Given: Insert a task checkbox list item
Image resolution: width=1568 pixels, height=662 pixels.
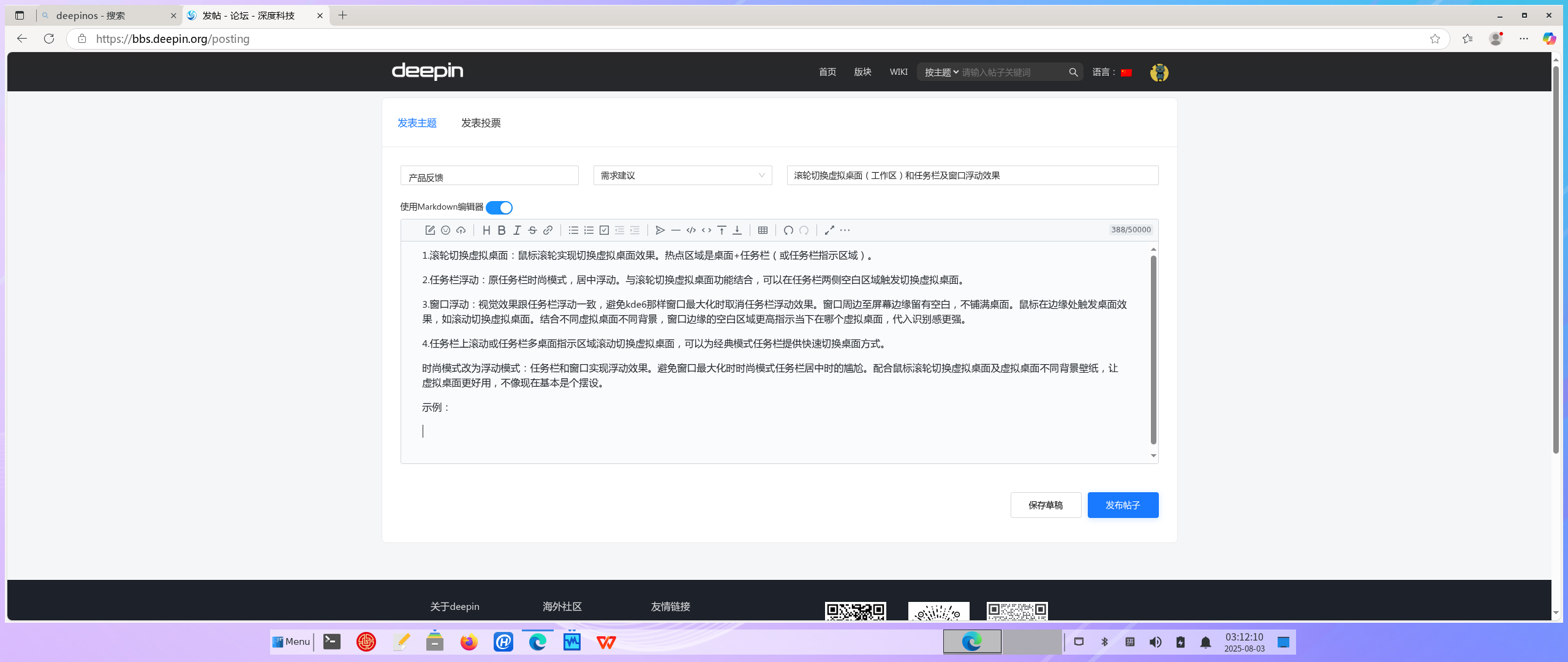Looking at the screenshot, I should 604,230.
